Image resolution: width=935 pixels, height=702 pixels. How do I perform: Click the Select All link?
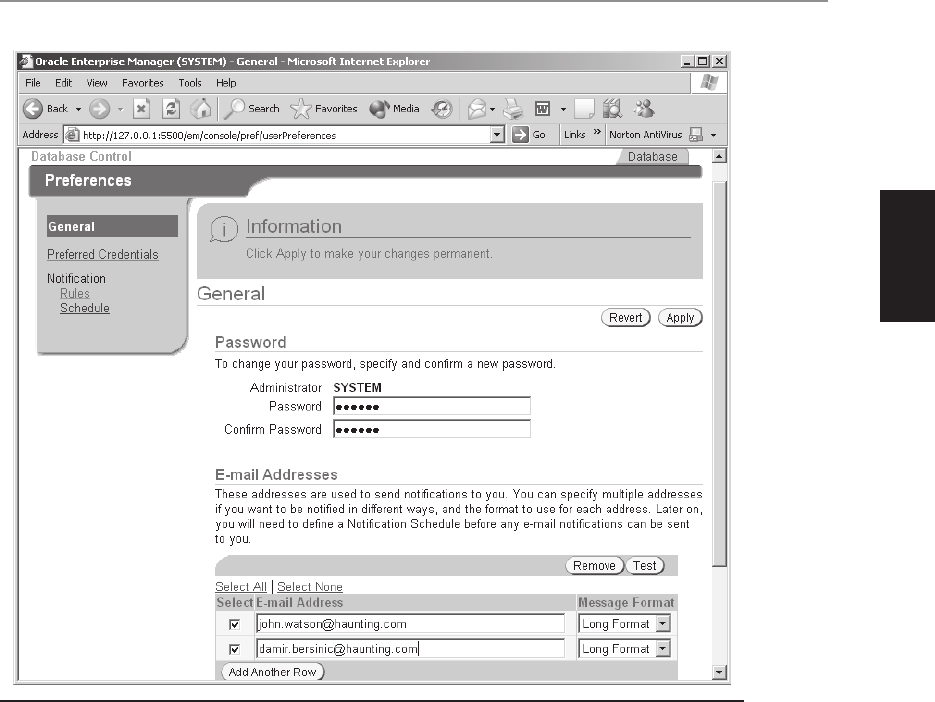coord(241,587)
